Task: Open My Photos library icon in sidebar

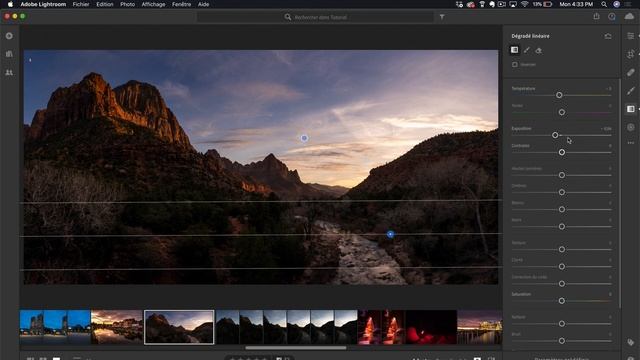Action: [x=9, y=54]
